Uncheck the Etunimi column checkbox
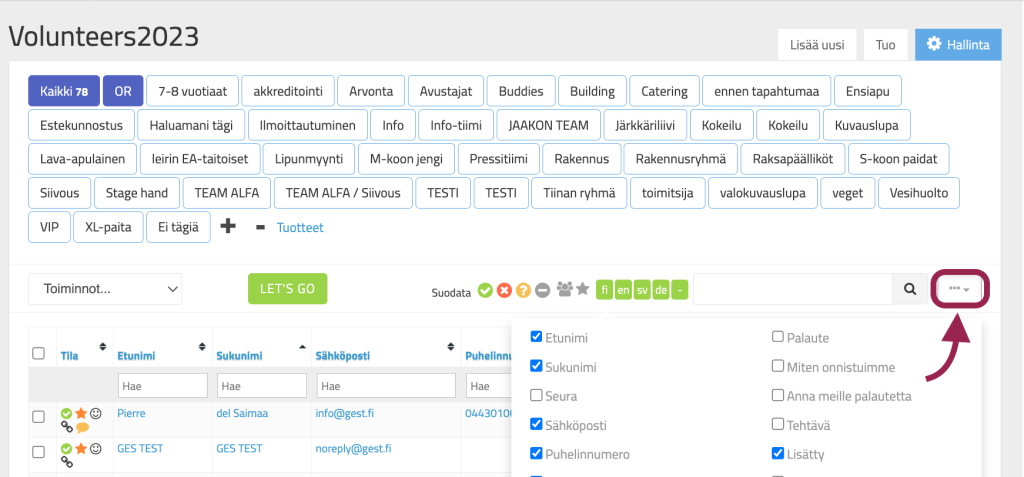 click(537, 338)
